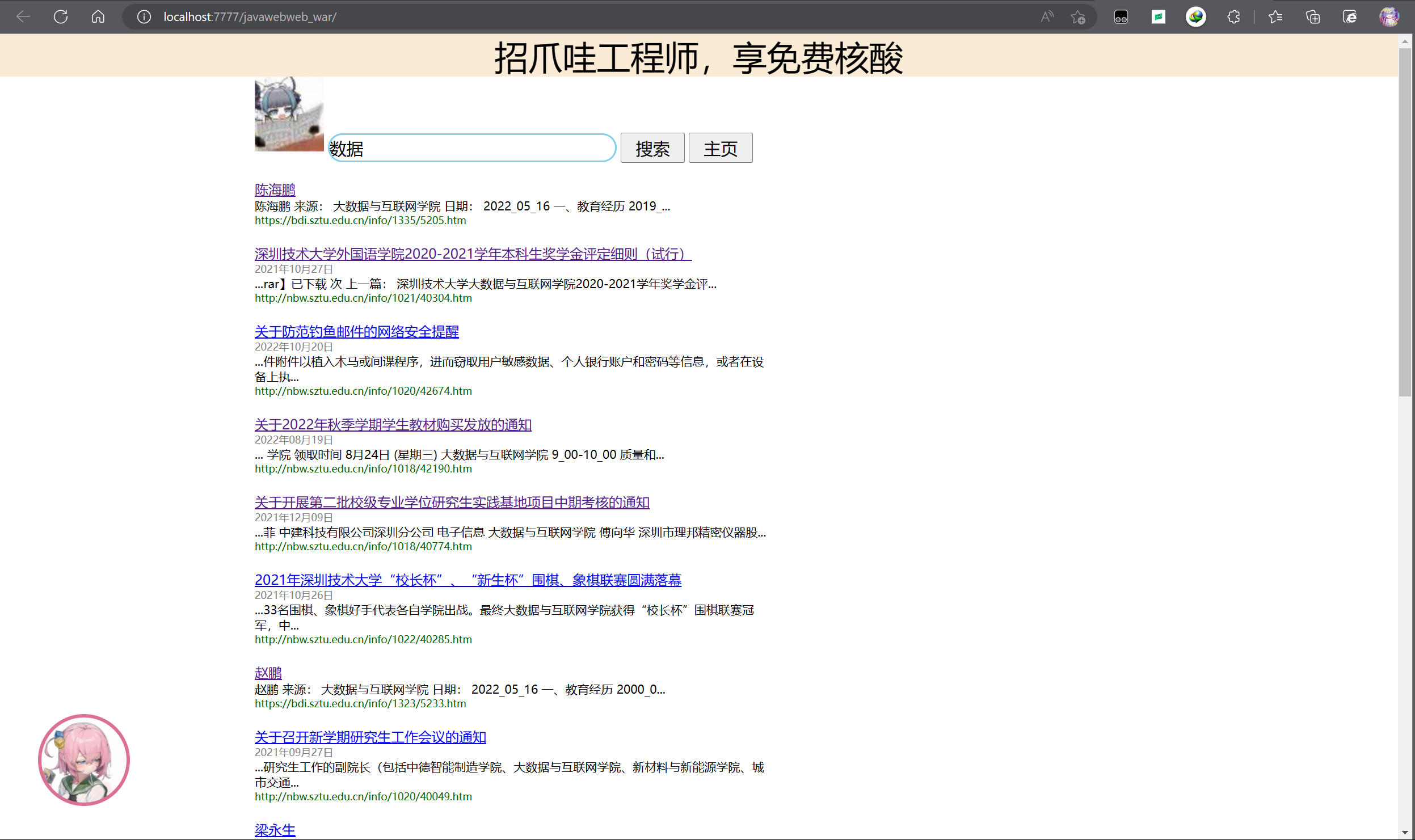Click the date 2021年10月27日

pos(294,269)
